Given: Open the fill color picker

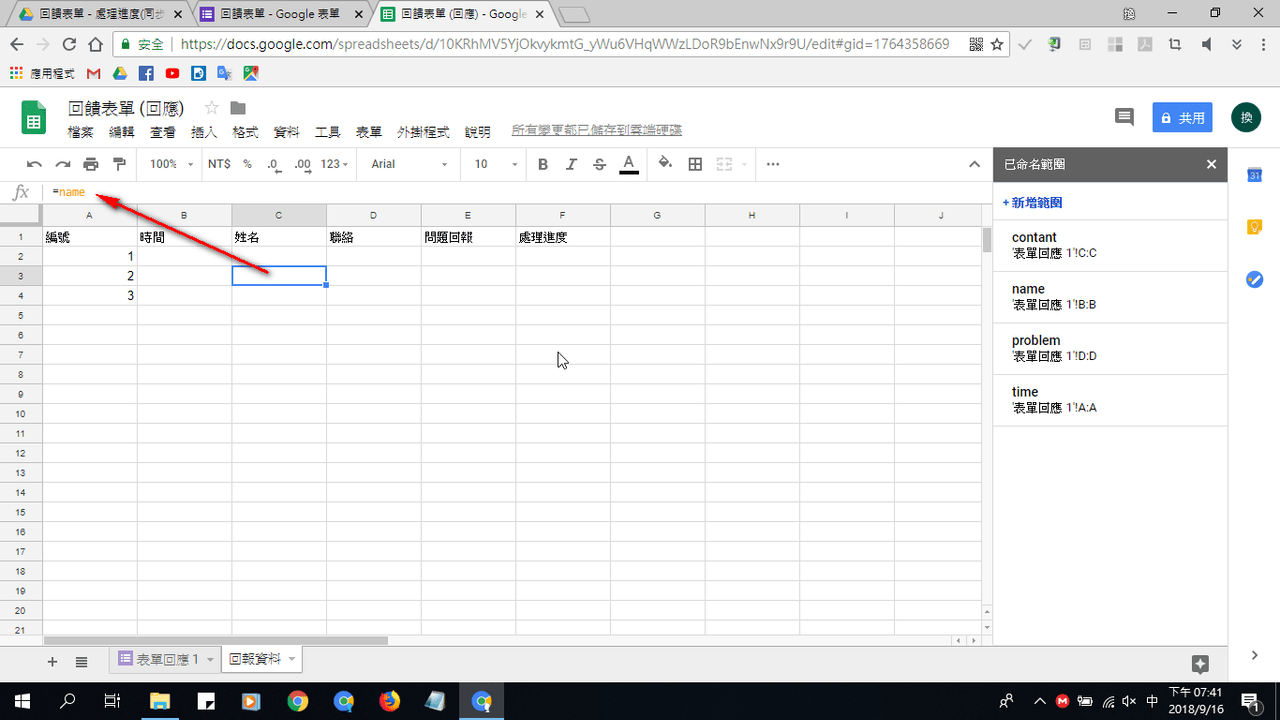Looking at the screenshot, I should click(x=665, y=164).
